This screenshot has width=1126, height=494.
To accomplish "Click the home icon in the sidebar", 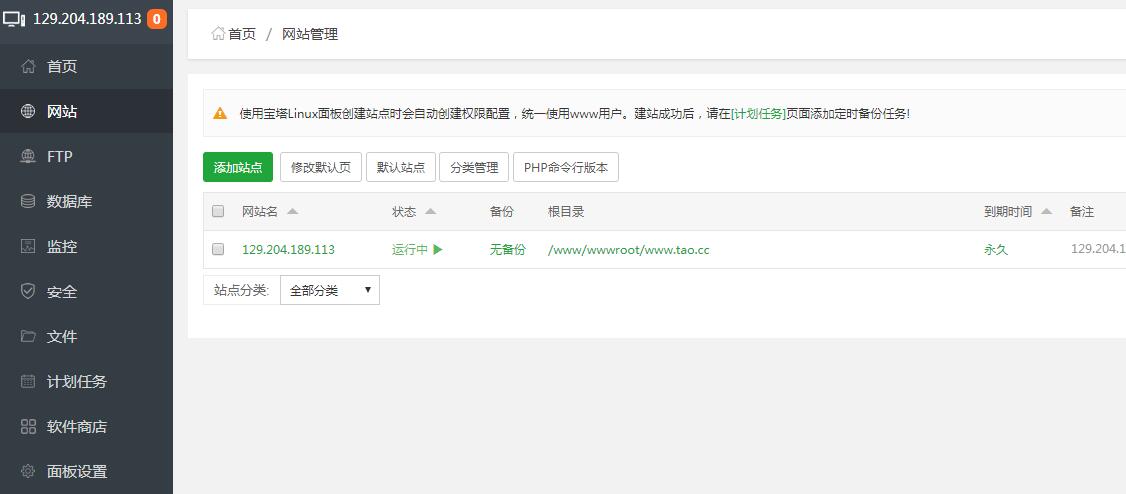I will coord(28,67).
